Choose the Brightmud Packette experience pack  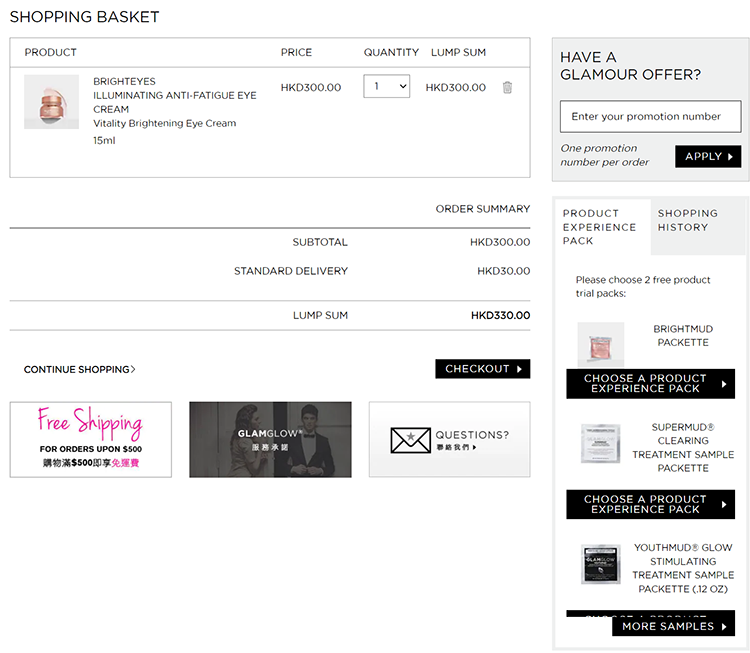click(x=651, y=384)
